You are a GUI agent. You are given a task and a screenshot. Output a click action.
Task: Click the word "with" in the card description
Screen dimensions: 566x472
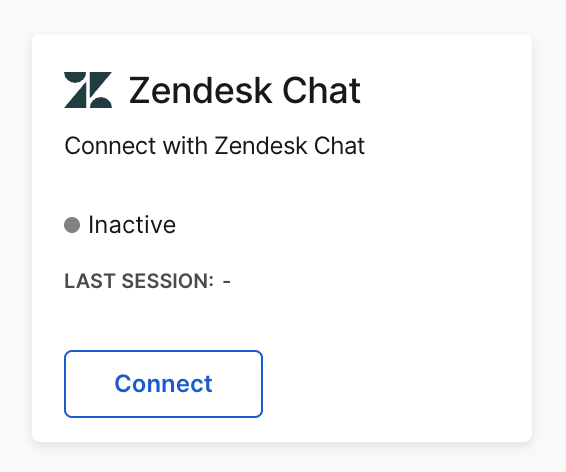point(185,146)
